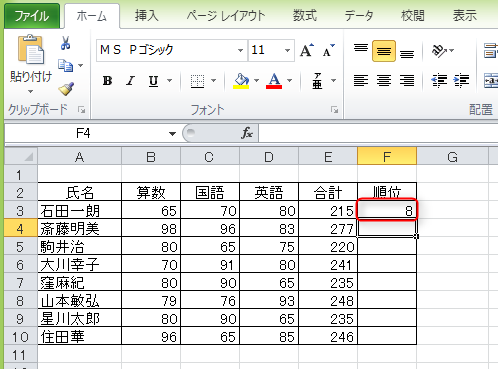
Task: Open the fill color palette arrow
Action: (256, 81)
